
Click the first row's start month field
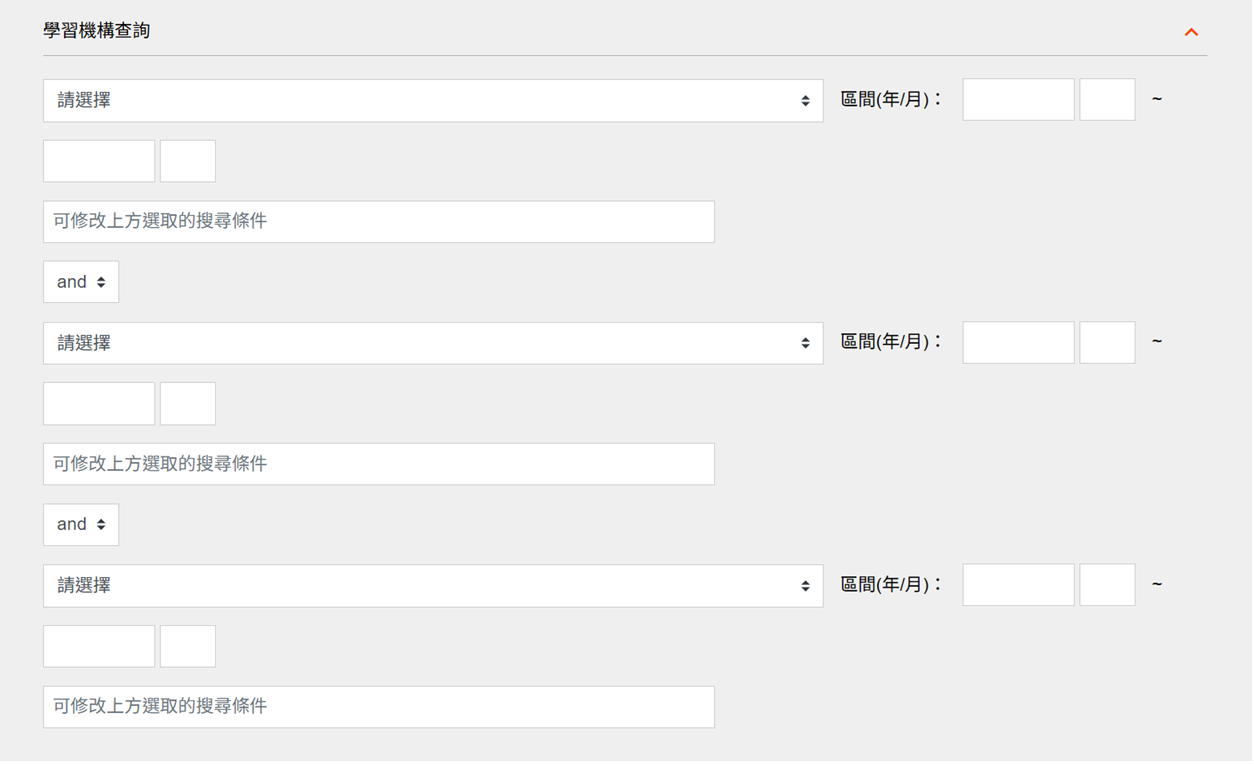tap(1107, 100)
